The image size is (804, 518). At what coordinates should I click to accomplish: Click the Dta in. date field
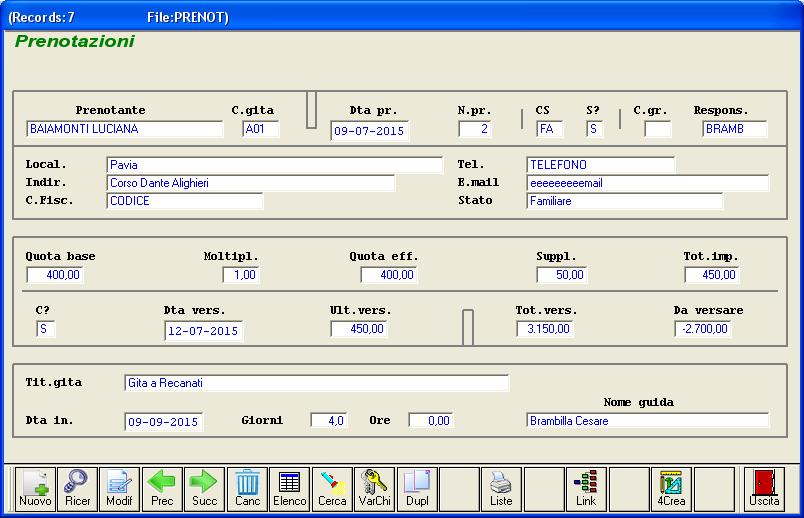coord(164,422)
